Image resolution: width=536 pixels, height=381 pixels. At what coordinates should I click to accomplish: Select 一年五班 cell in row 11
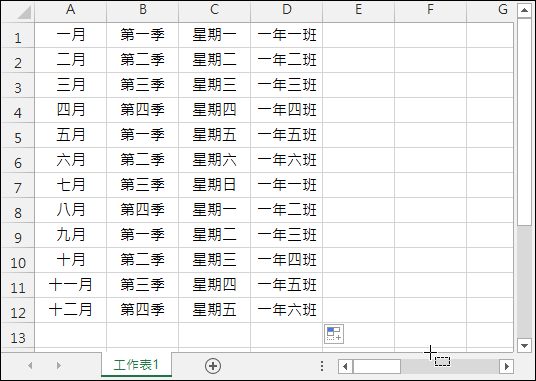[286, 285]
